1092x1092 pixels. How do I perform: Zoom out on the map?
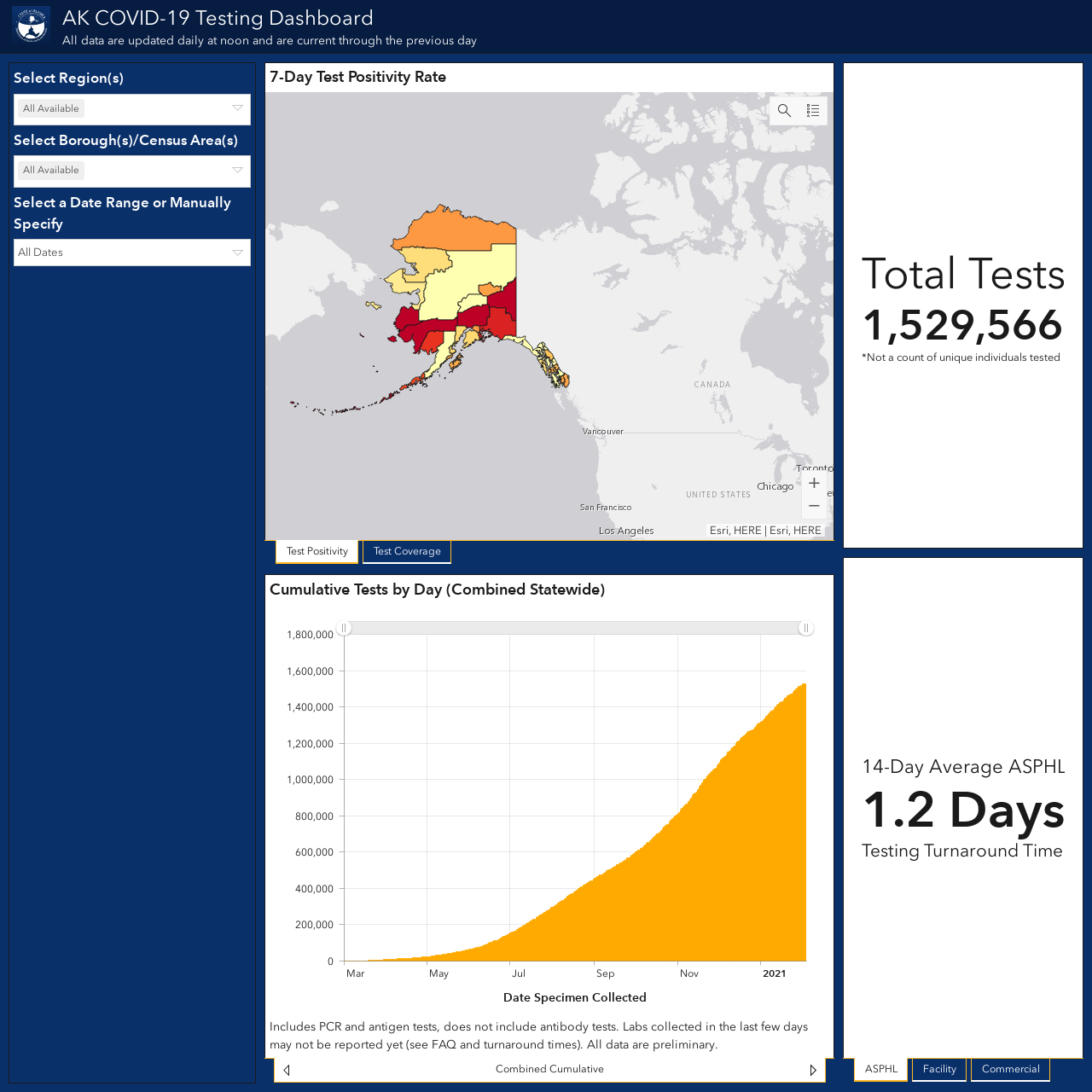pos(814,506)
